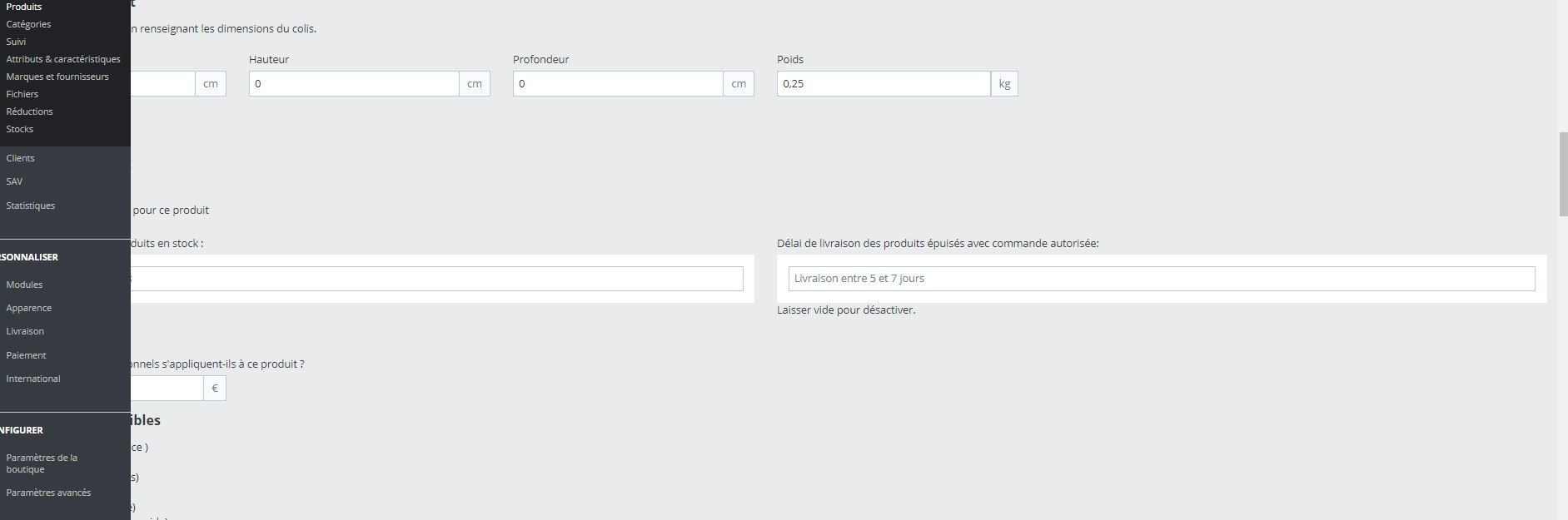
Task: Click the additional shipping cost euro field
Action: (x=167, y=389)
